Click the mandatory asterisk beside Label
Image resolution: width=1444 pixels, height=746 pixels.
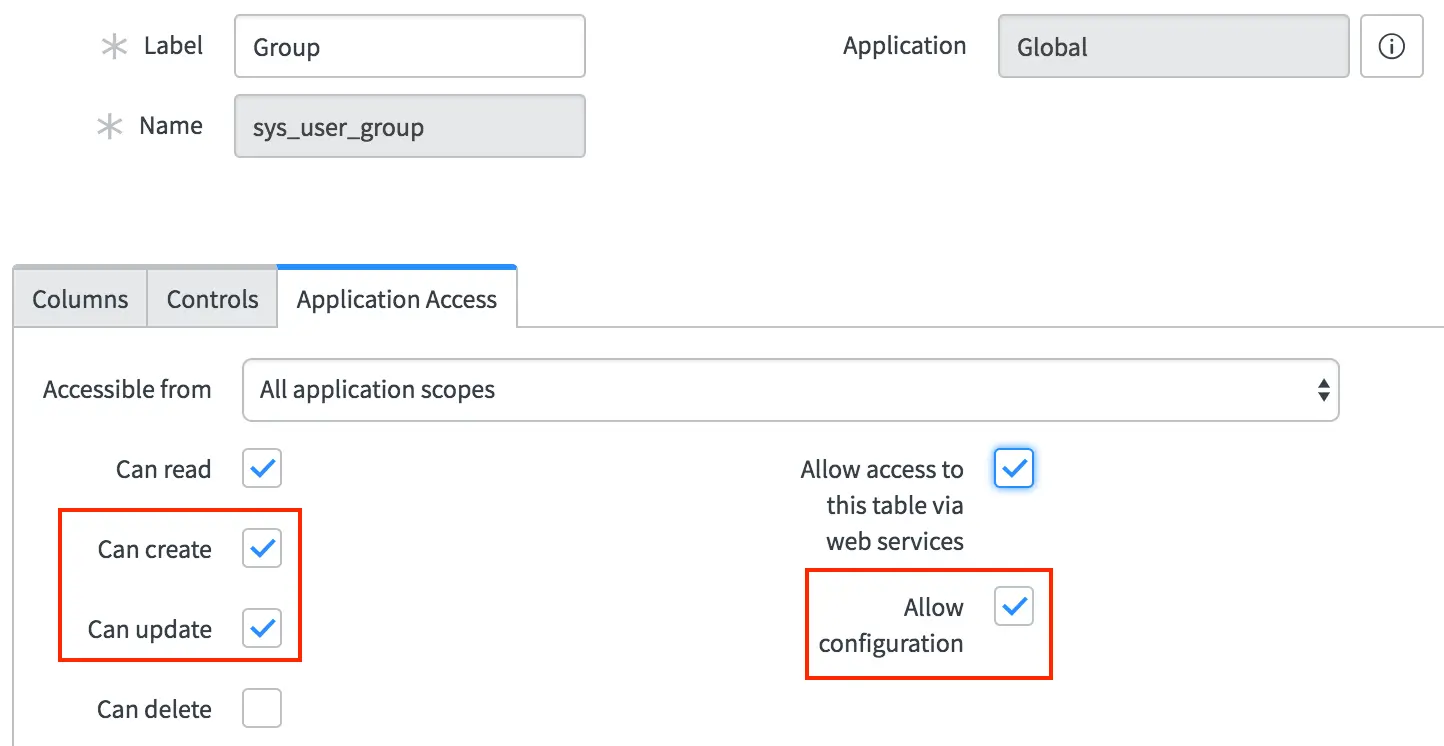115,47
